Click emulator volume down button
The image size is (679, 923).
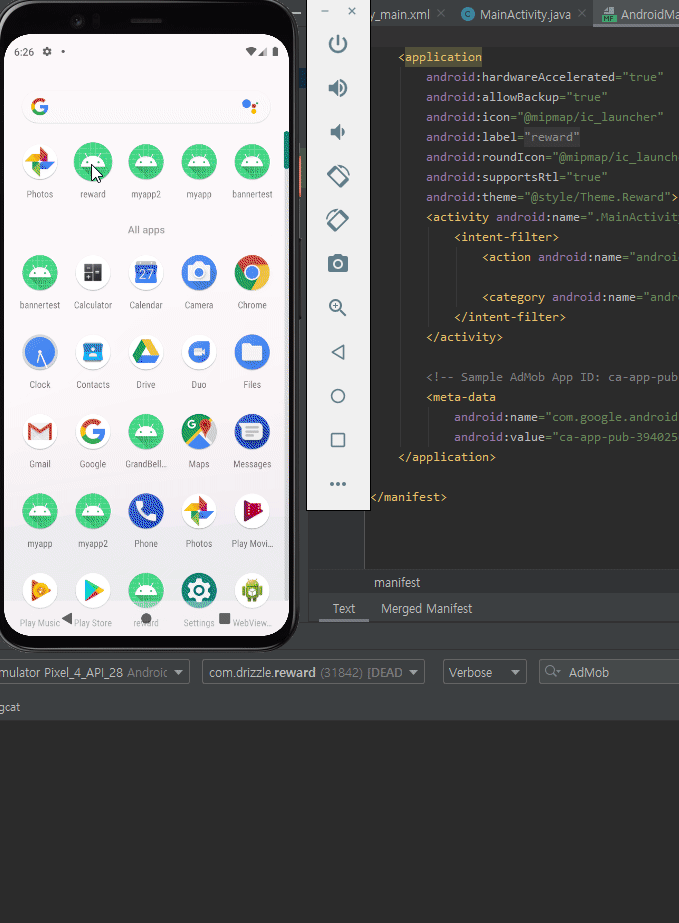[x=338, y=132]
